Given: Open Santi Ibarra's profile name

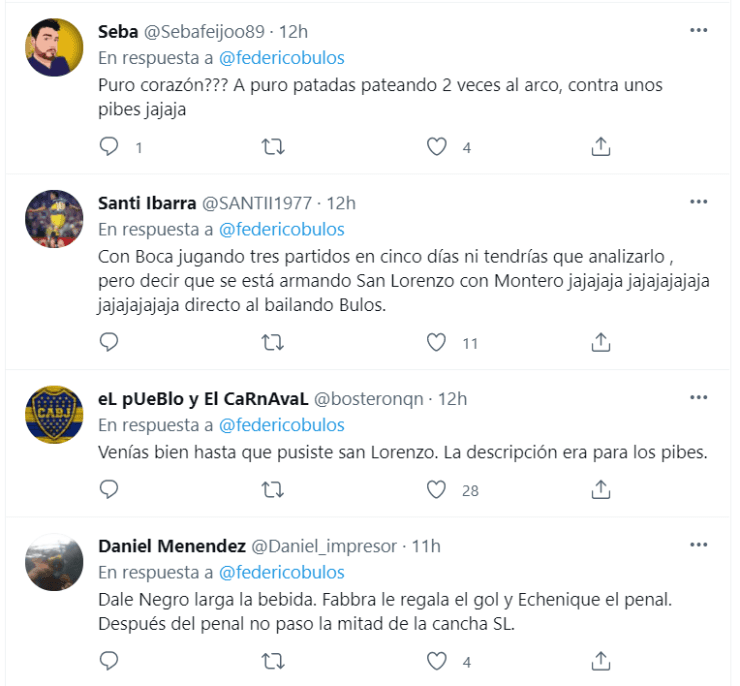Looking at the screenshot, I should click(147, 203).
